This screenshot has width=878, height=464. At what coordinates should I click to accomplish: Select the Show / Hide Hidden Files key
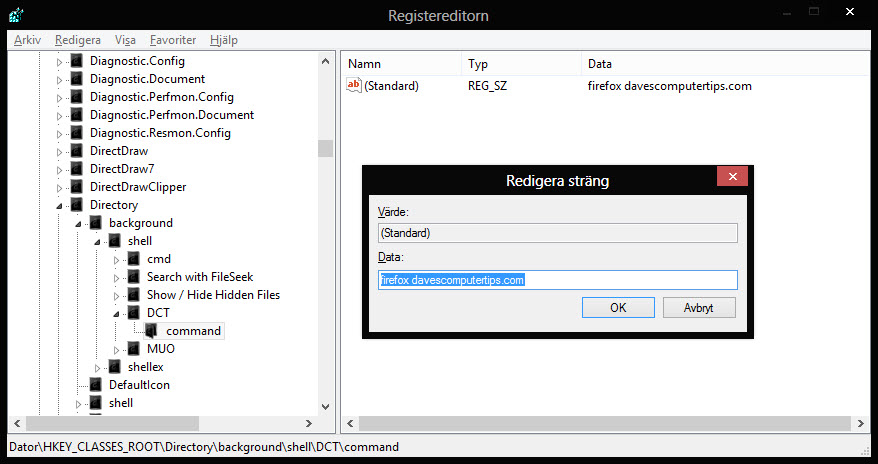tap(213, 295)
